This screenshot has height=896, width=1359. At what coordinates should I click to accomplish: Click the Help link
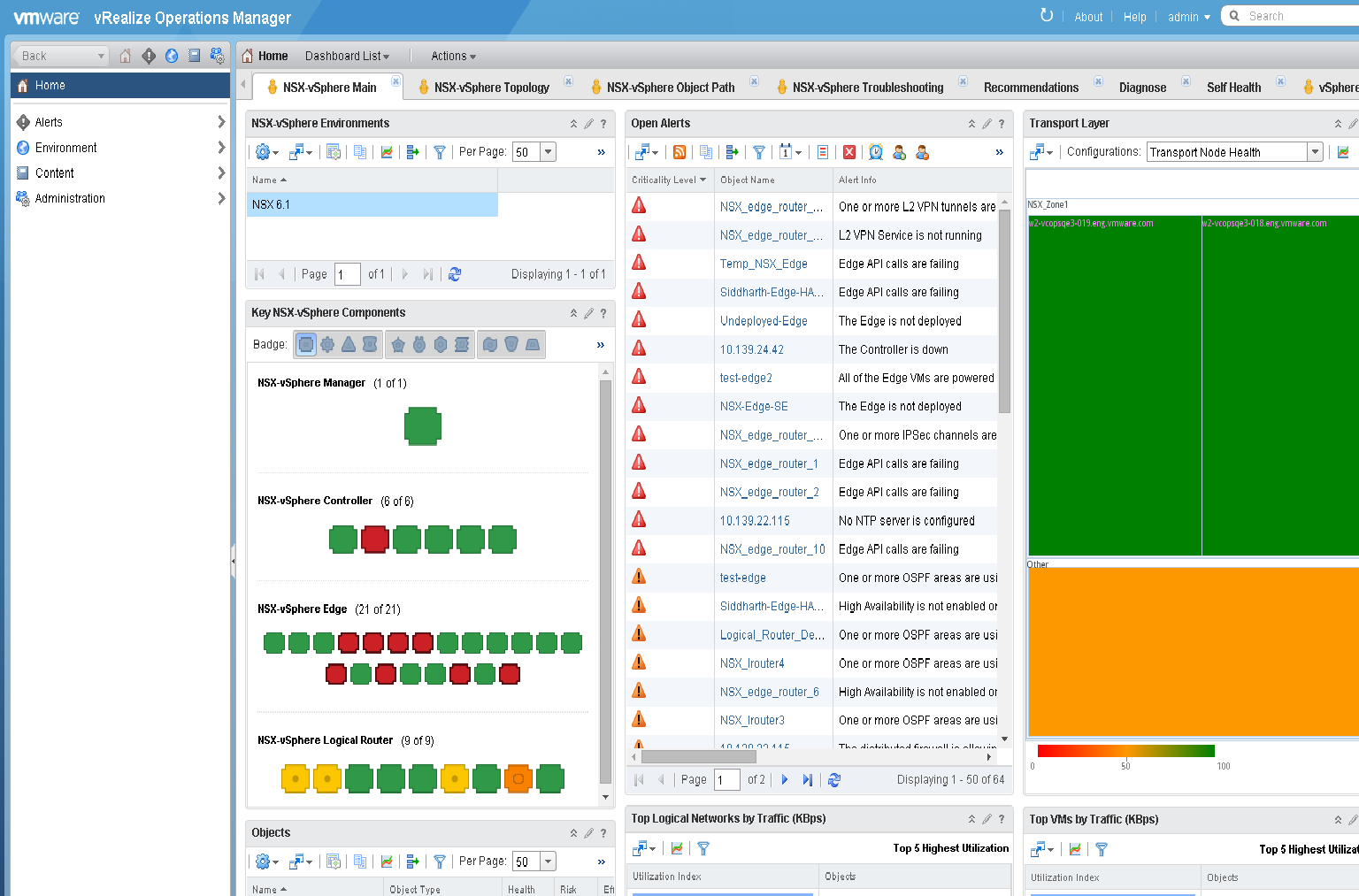tap(1134, 17)
